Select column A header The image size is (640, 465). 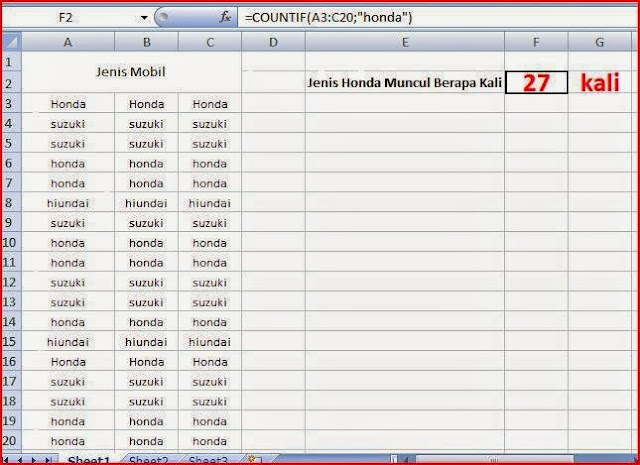click(68, 42)
